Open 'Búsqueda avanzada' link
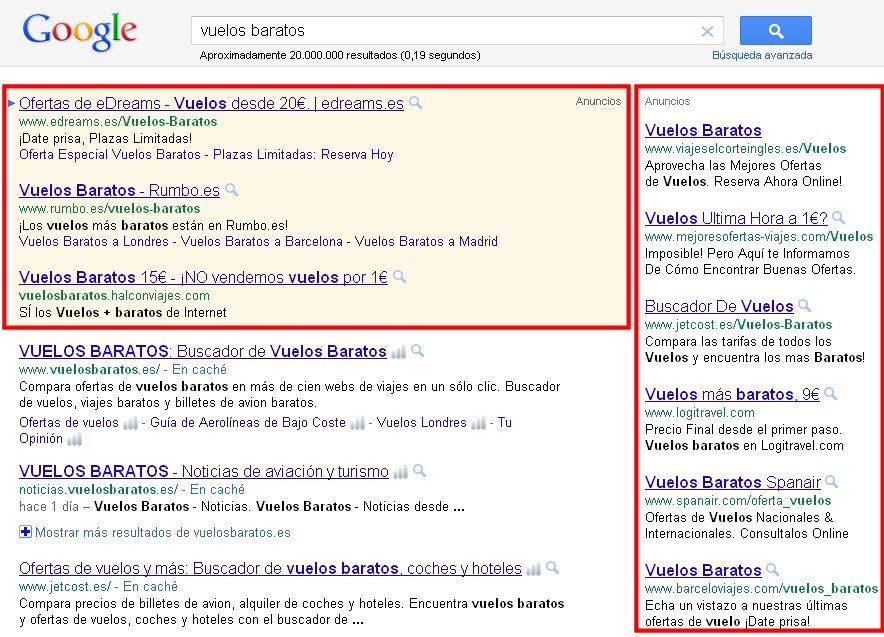The image size is (884, 637). 762,55
